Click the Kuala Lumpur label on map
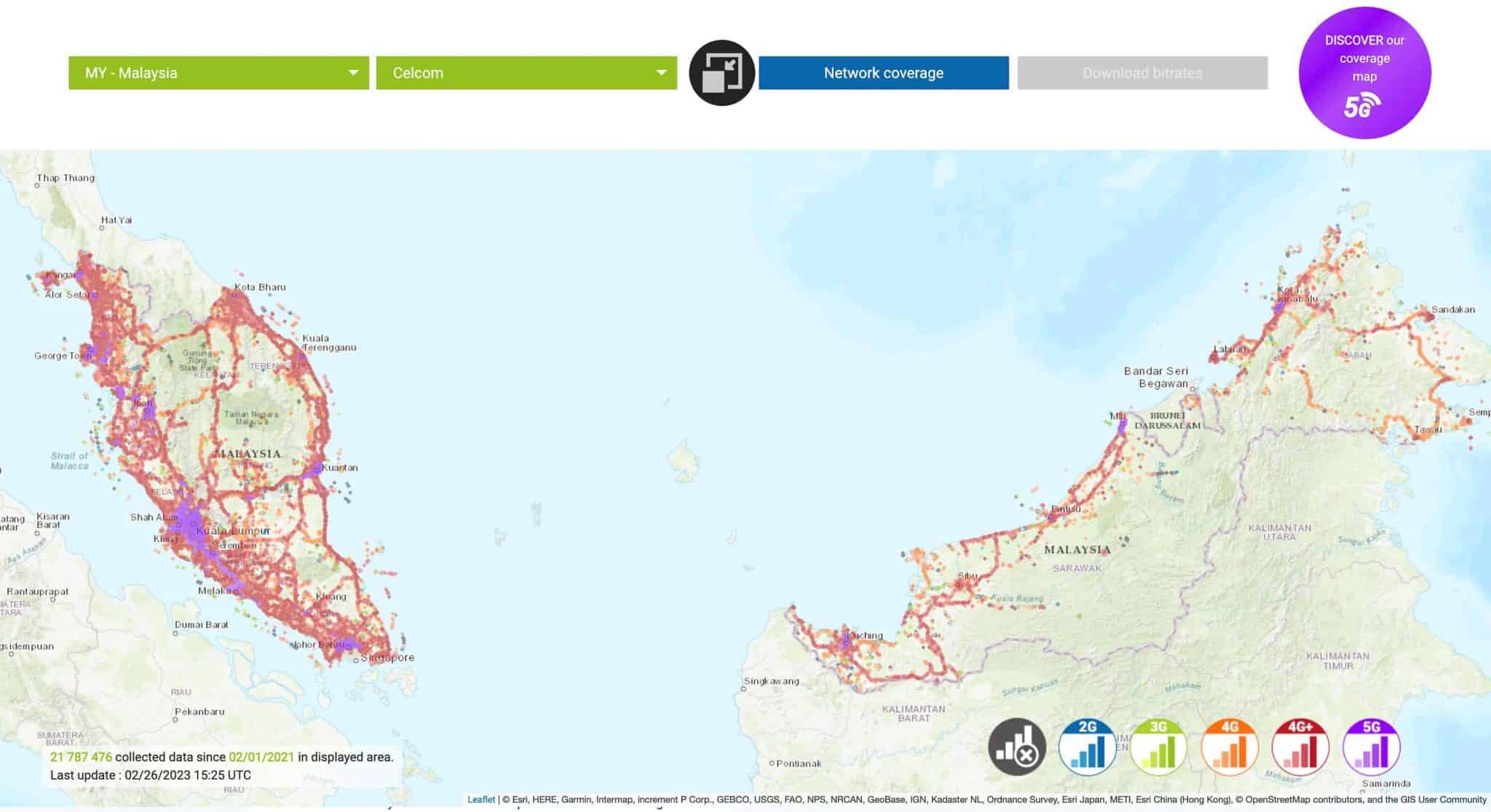 [233, 531]
